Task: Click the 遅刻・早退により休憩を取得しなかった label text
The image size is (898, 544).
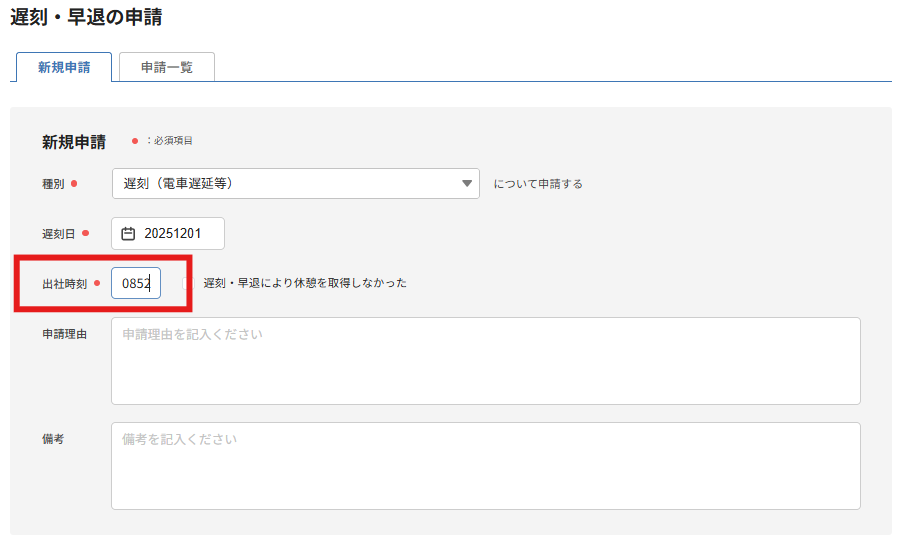Action: pos(305,283)
